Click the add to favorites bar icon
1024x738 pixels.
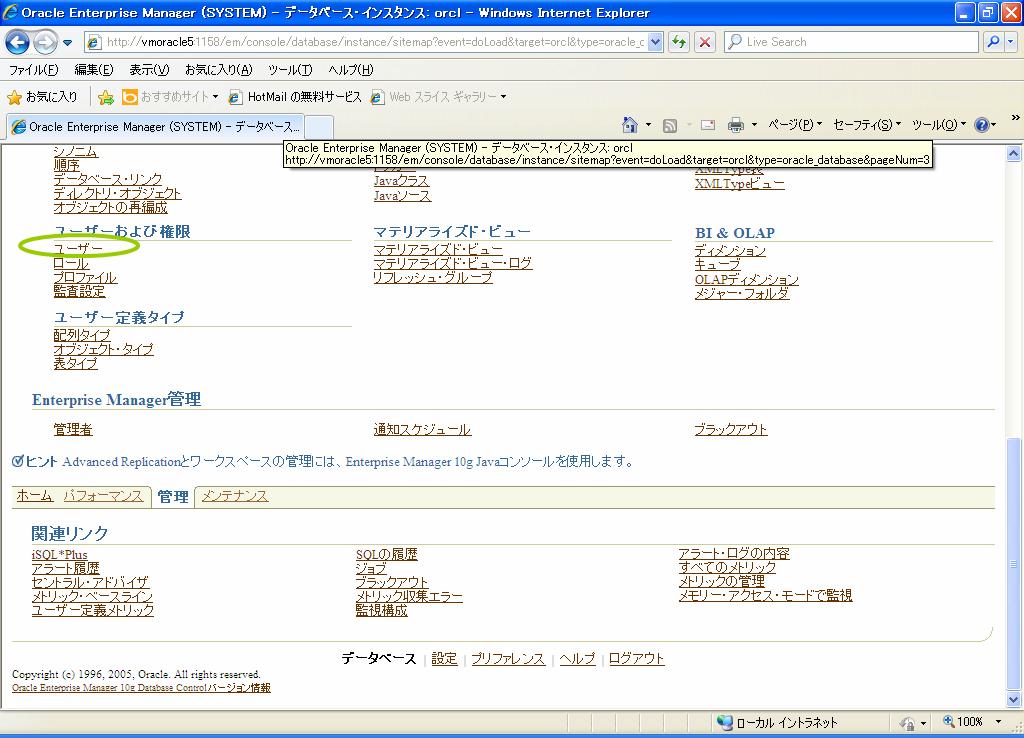106,97
